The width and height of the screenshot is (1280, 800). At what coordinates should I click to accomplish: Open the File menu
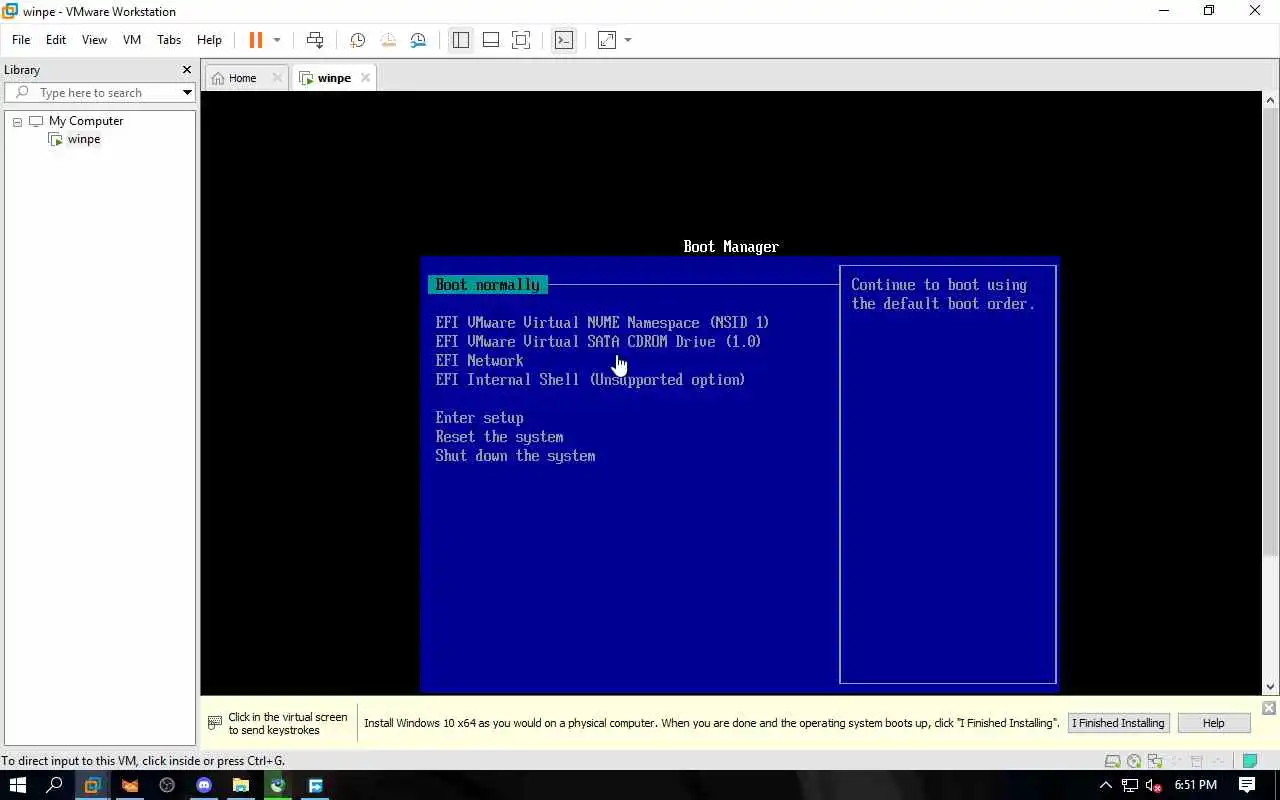(x=21, y=40)
